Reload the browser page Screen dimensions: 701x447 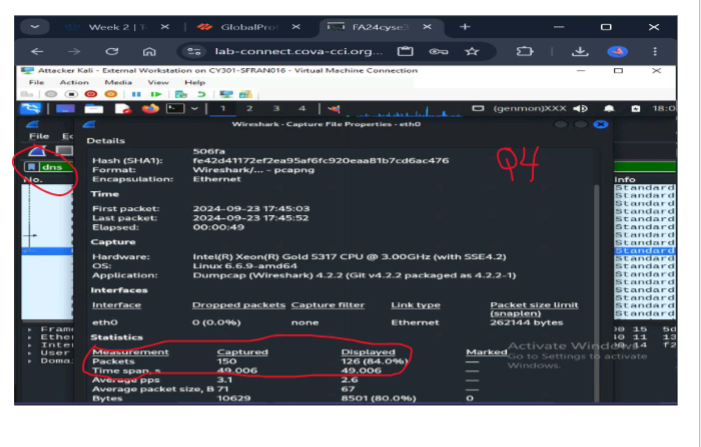tap(112, 51)
